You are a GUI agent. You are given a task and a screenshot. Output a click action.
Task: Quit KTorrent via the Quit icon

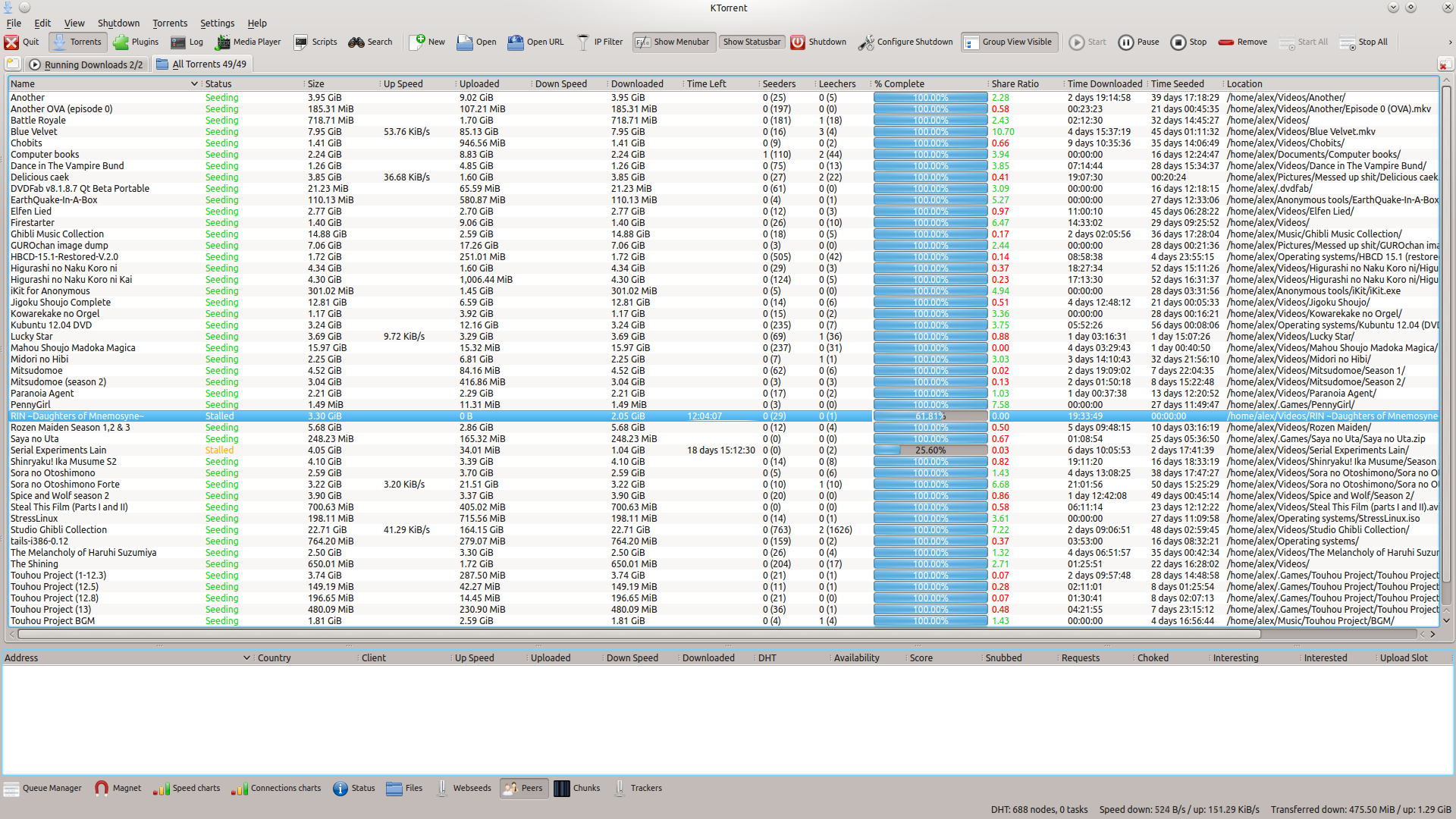pyautogui.click(x=21, y=42)
